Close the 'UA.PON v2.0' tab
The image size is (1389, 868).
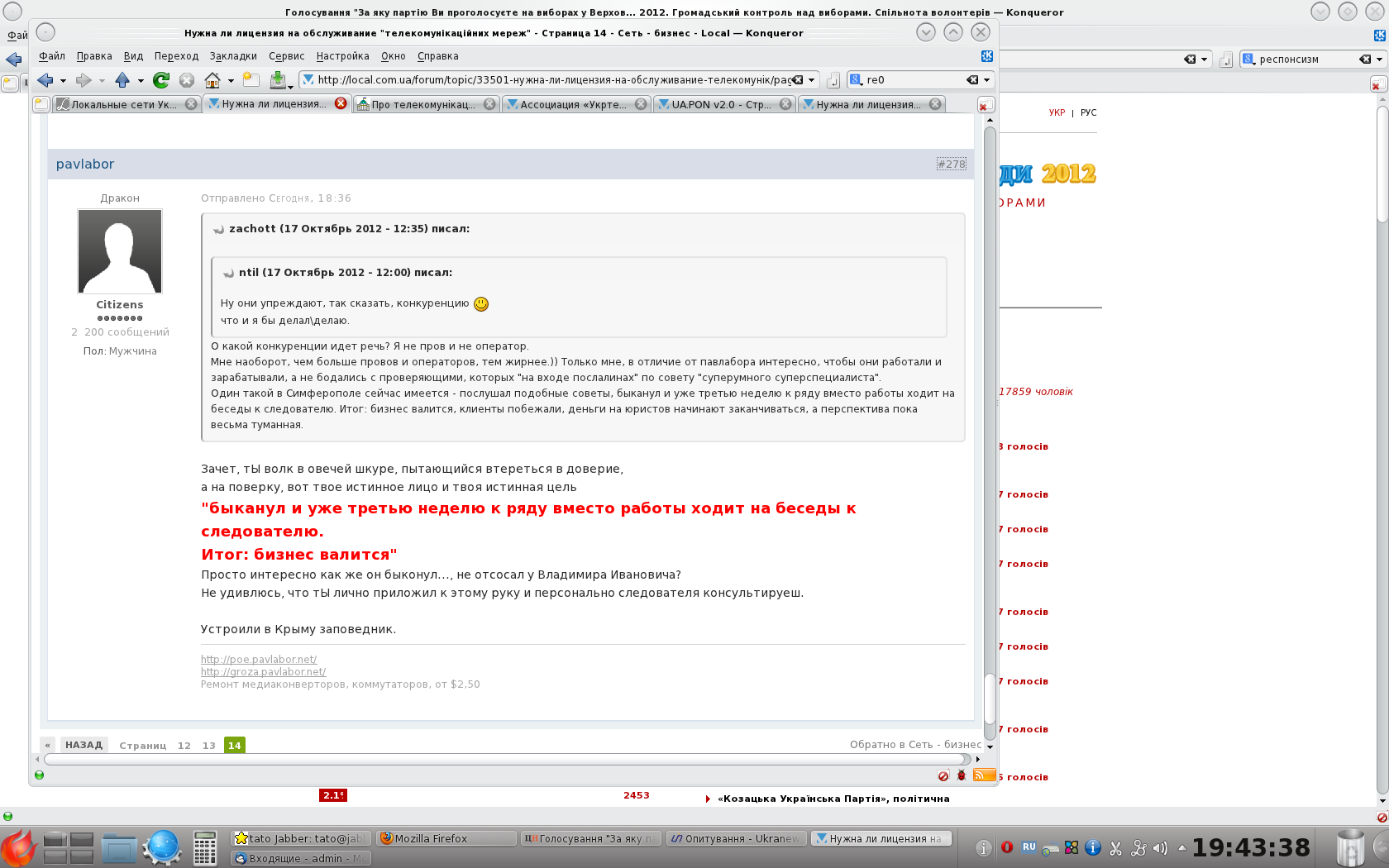click(x=785, y=104)
